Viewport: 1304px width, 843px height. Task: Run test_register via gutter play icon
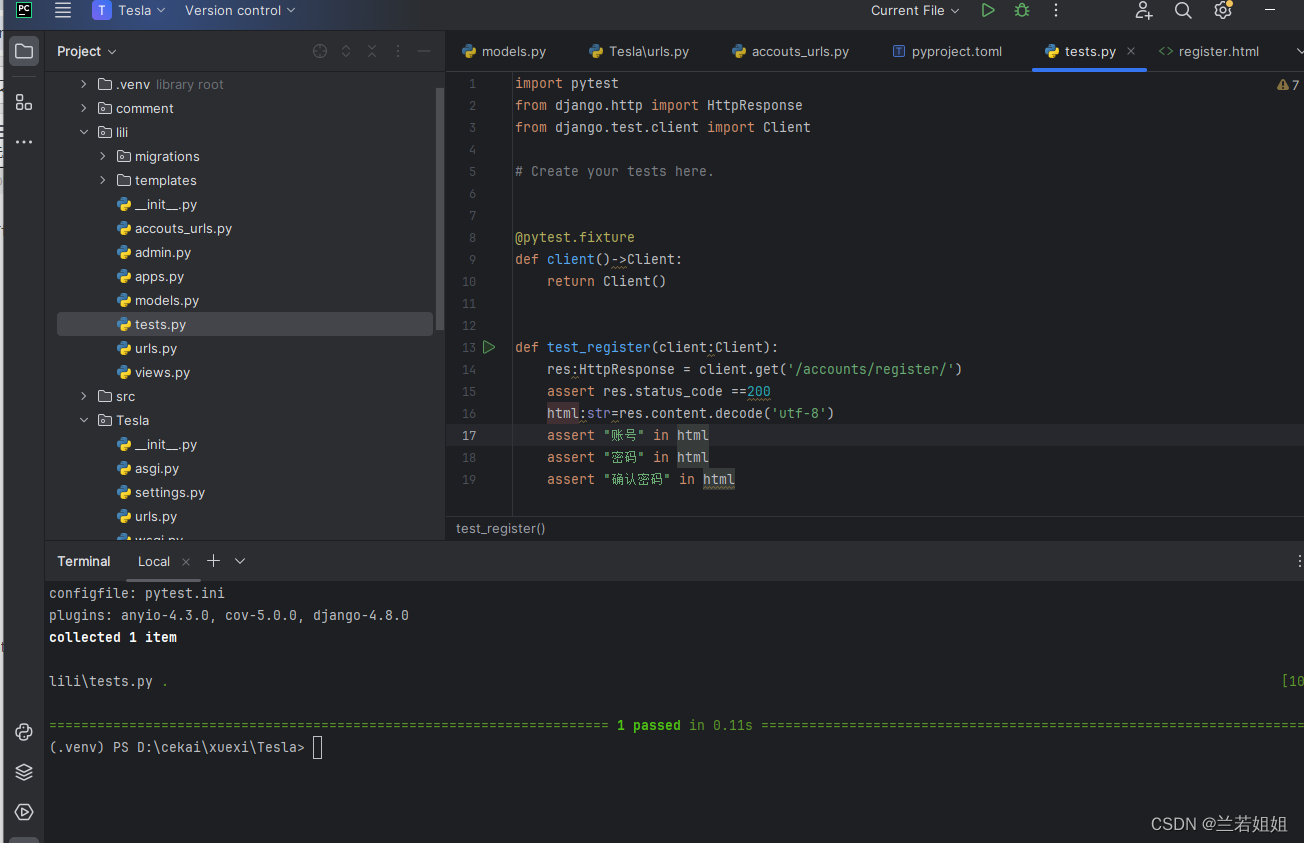[x=489, y=347]
